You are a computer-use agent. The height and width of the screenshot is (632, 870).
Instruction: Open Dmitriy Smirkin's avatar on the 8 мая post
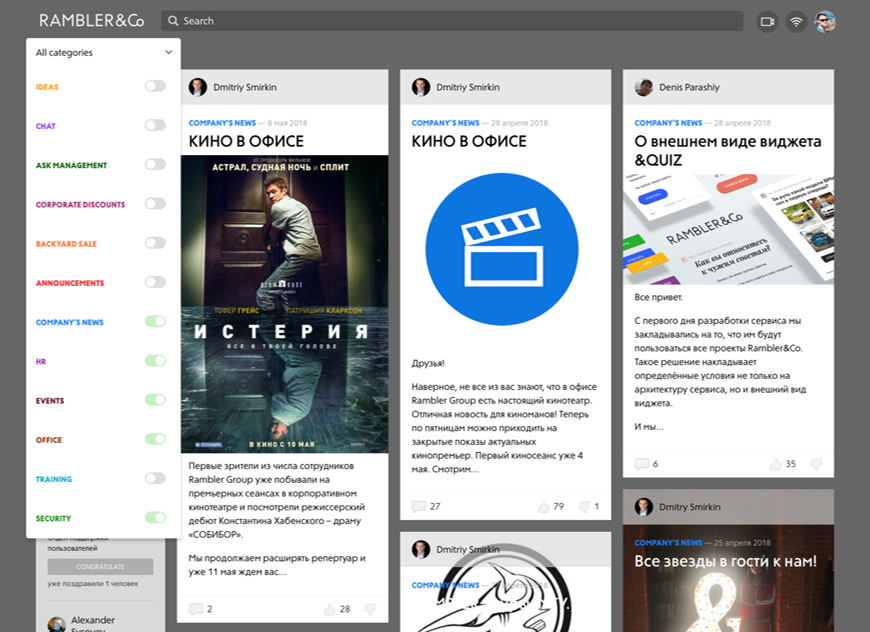tap(198, 87)
